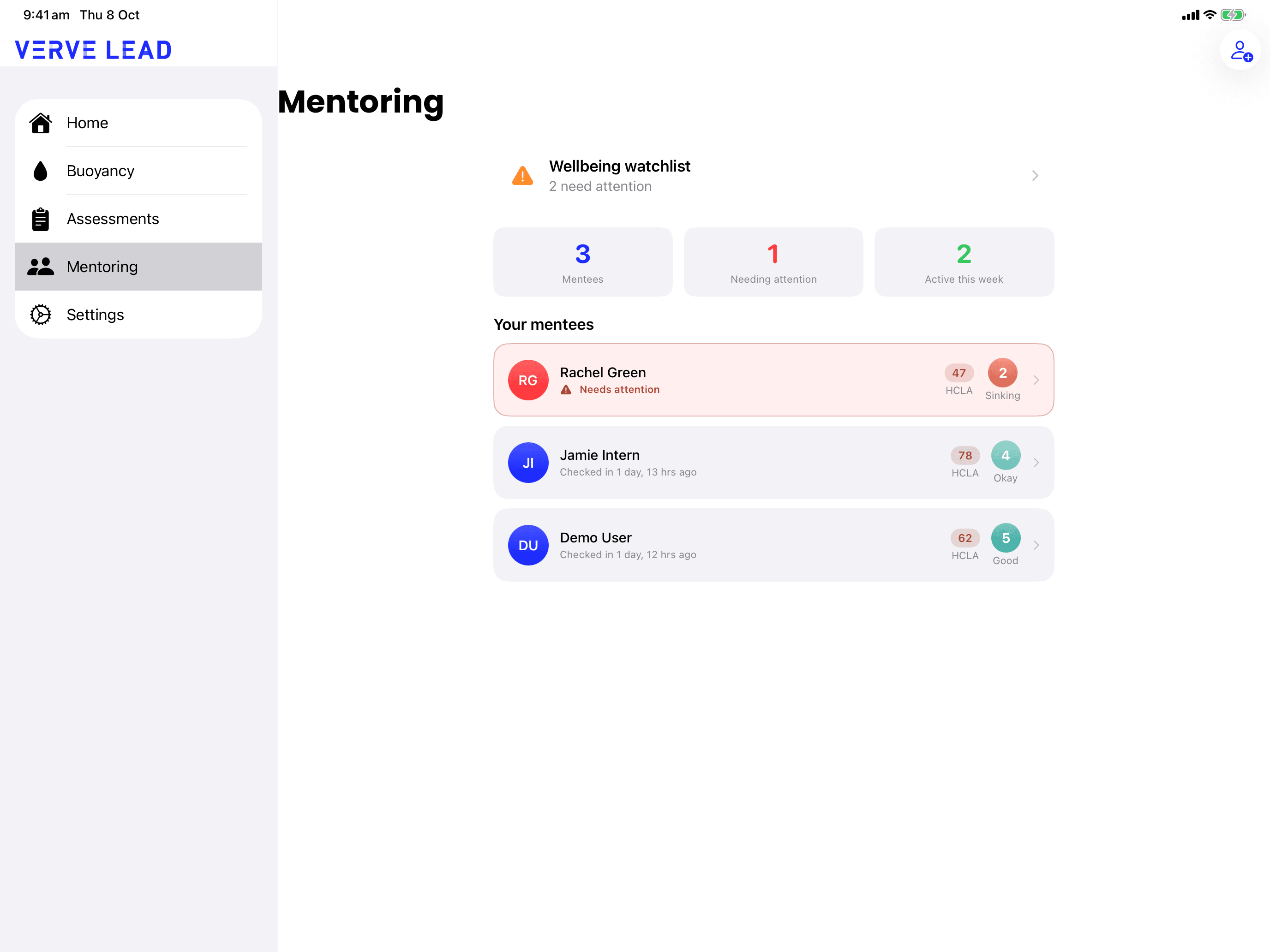Expand Wellbeing watchlist chevron
The height and width of the screenshot is (952, 1270).
[1035, 176]
